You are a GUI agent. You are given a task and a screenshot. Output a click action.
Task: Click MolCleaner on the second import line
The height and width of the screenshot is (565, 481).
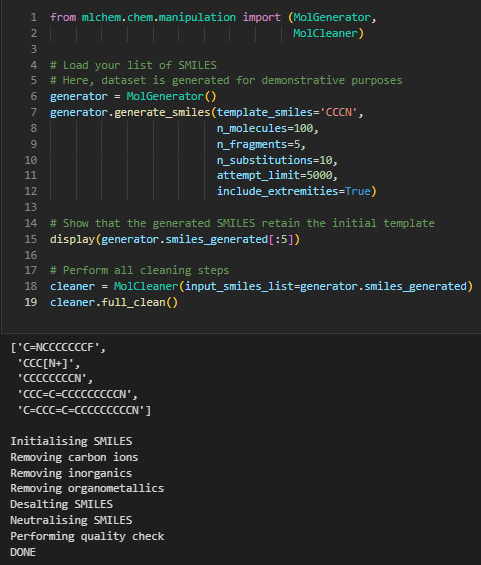[x=325, y=33]
